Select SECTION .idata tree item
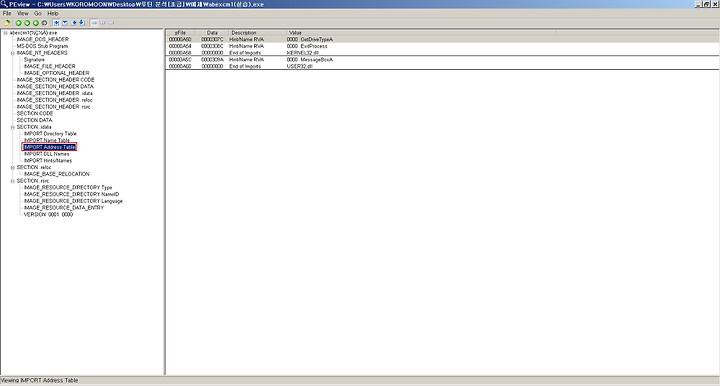The width and height of the screenshot is (720, 386). pos(34,127)
